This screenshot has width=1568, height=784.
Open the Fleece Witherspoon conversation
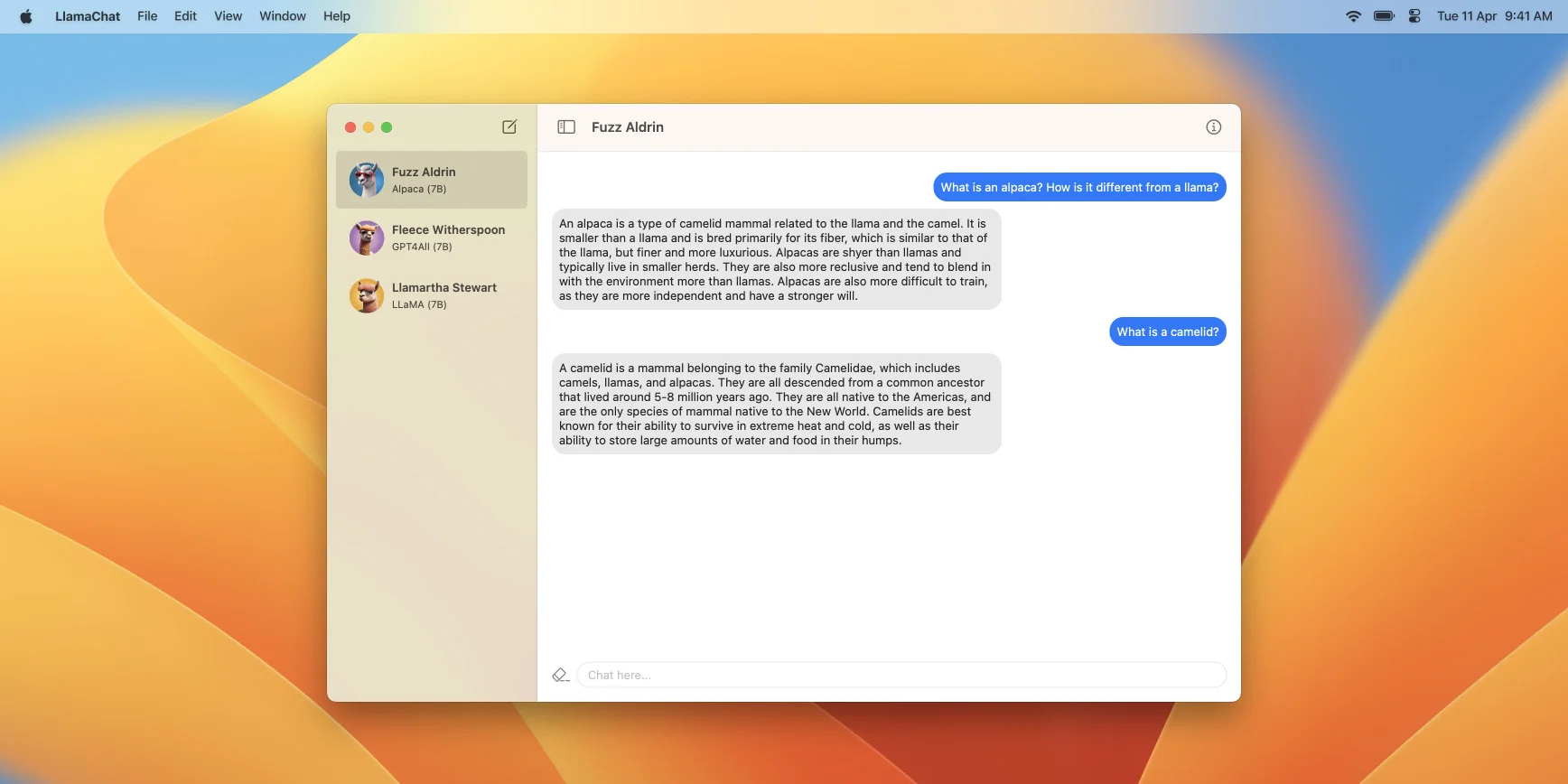pyautogui.click(x=448, y=238)
